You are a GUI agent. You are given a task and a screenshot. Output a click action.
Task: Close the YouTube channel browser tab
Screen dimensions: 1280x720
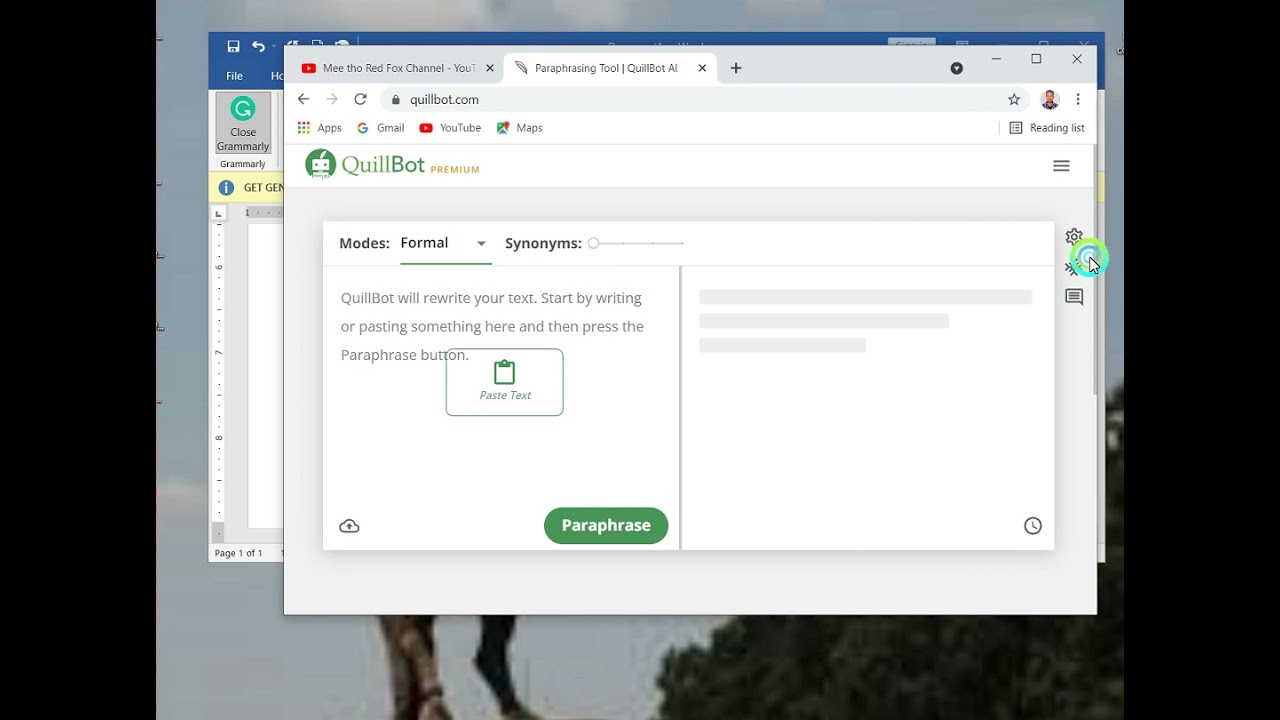pos(490,68)
